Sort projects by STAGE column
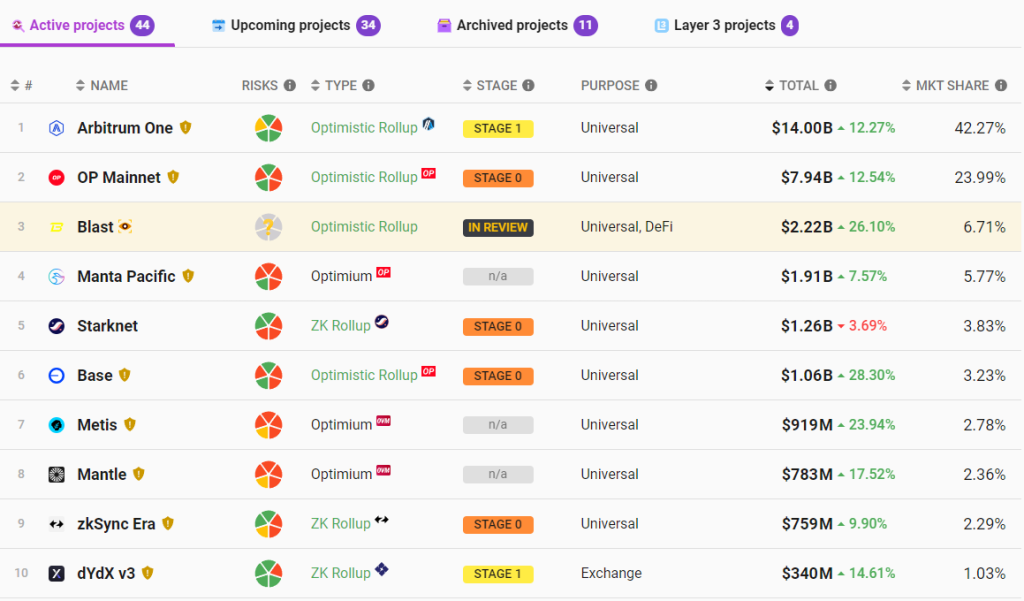Screen dimensions: 1024x601 [x=490, y=86]
